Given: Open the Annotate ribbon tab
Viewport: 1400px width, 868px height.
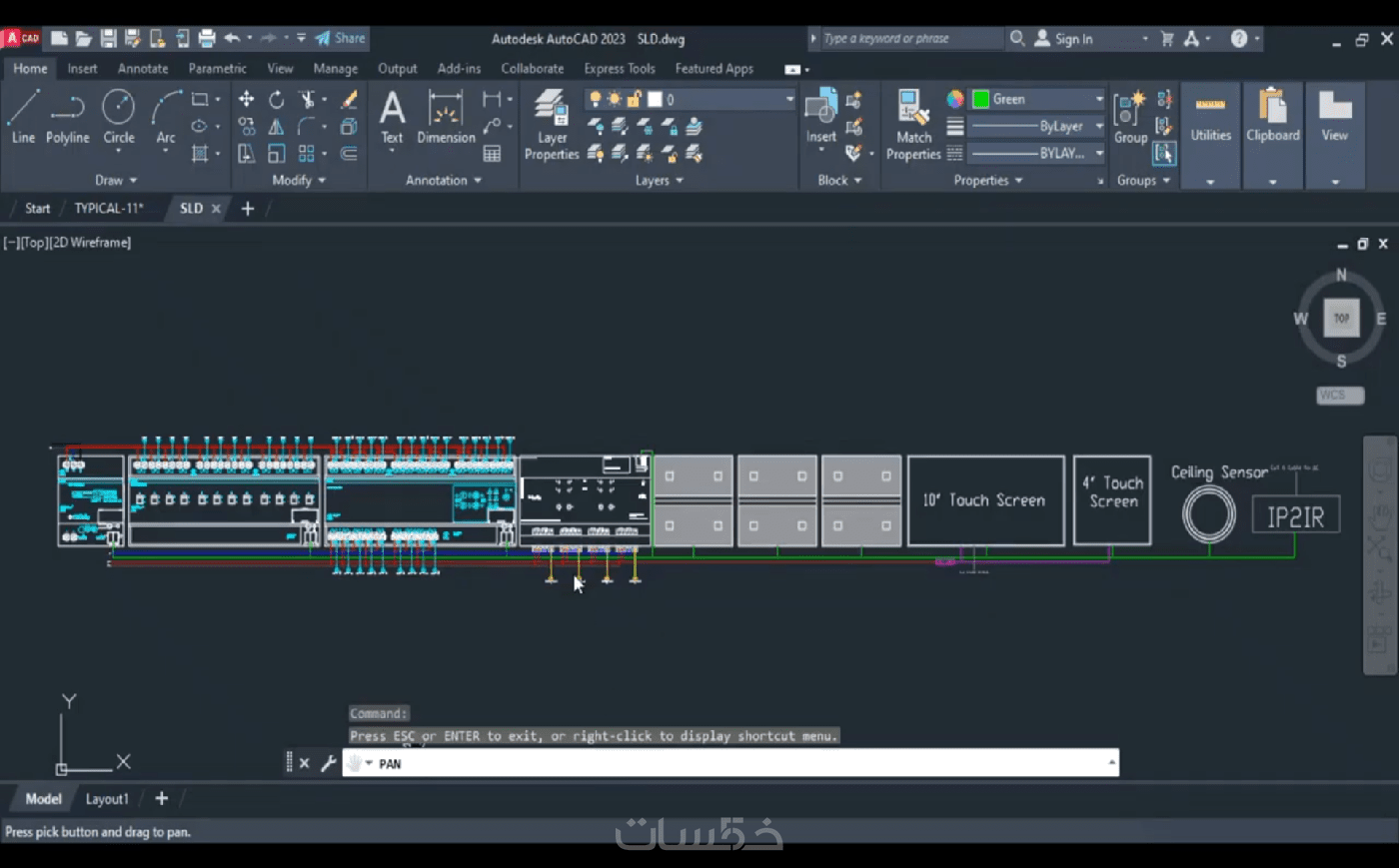Looking at the screenshot, I should tap(143, 68).
